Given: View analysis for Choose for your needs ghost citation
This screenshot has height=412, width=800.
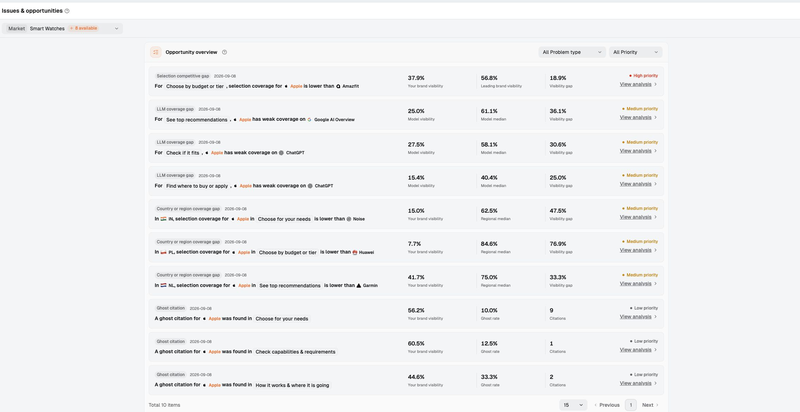Looking at the screenshot, I should coord(638,317).
